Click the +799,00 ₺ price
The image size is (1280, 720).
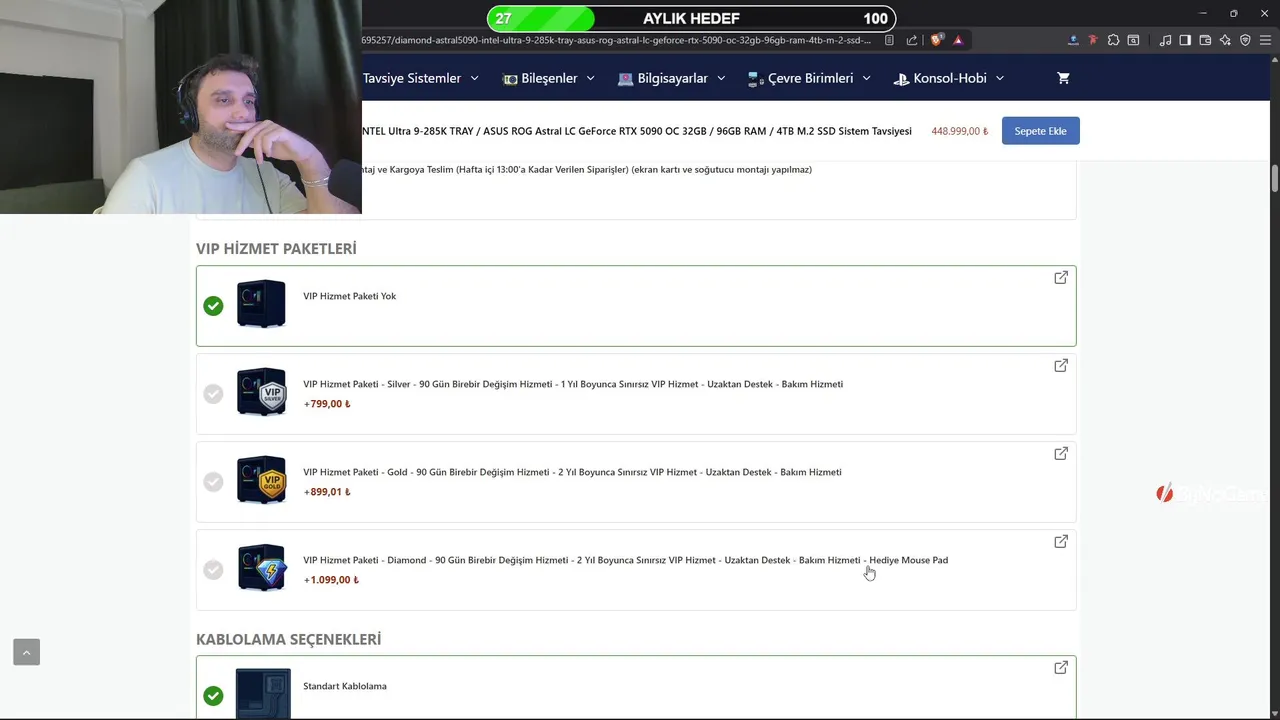[327, 404]
